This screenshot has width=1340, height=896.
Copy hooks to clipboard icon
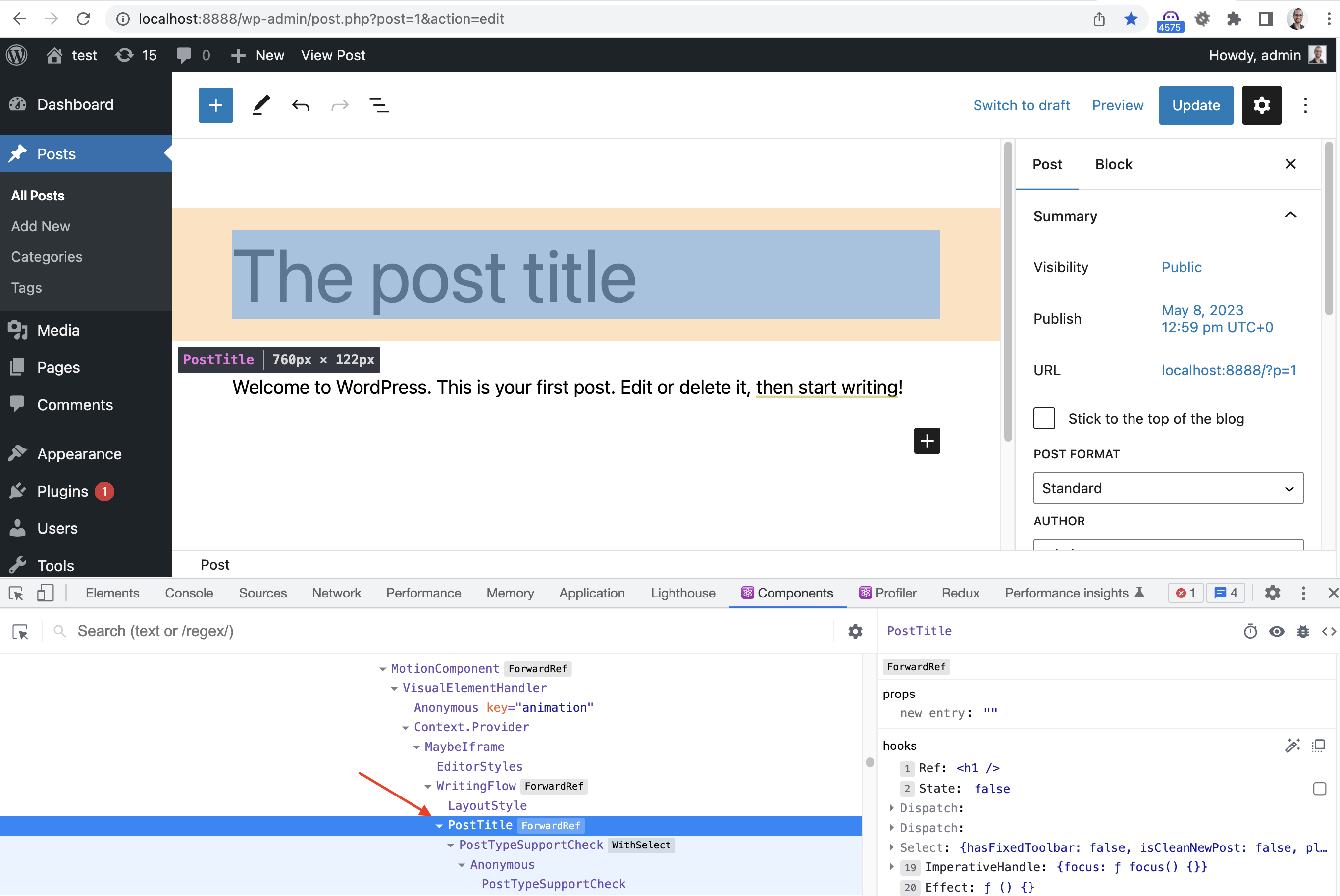[x=1318, y=745]
